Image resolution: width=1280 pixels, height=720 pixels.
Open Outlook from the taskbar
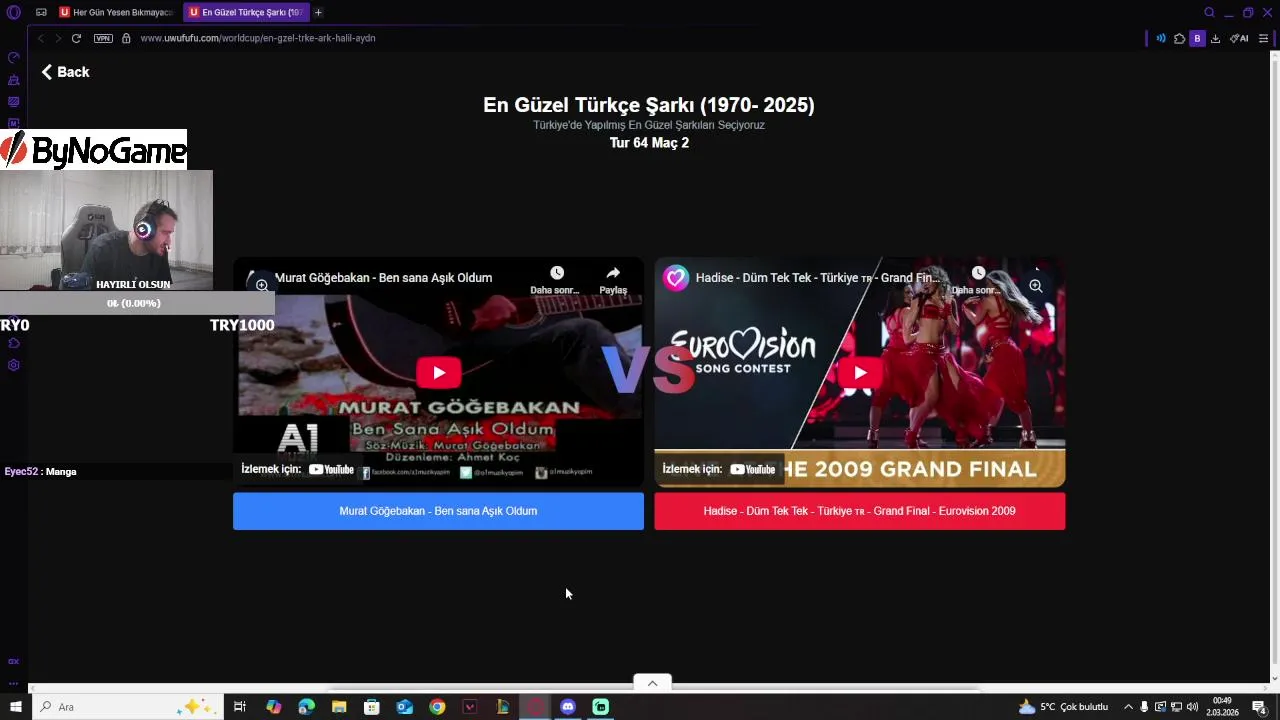click(x=404, y=707)
